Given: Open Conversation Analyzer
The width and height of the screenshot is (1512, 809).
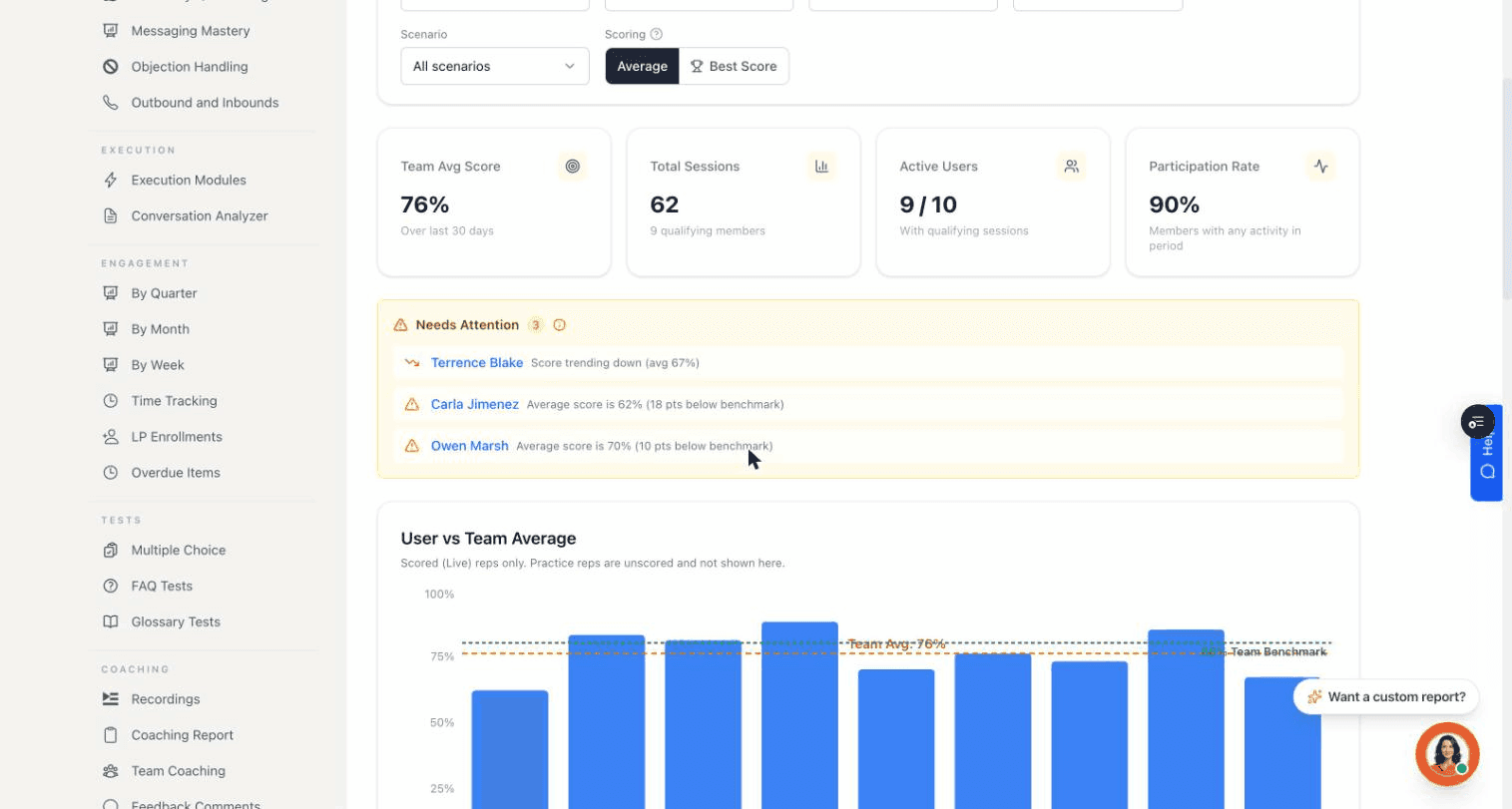Looking at the screenshot, I should pyautogui.click(x=200, y=216).
